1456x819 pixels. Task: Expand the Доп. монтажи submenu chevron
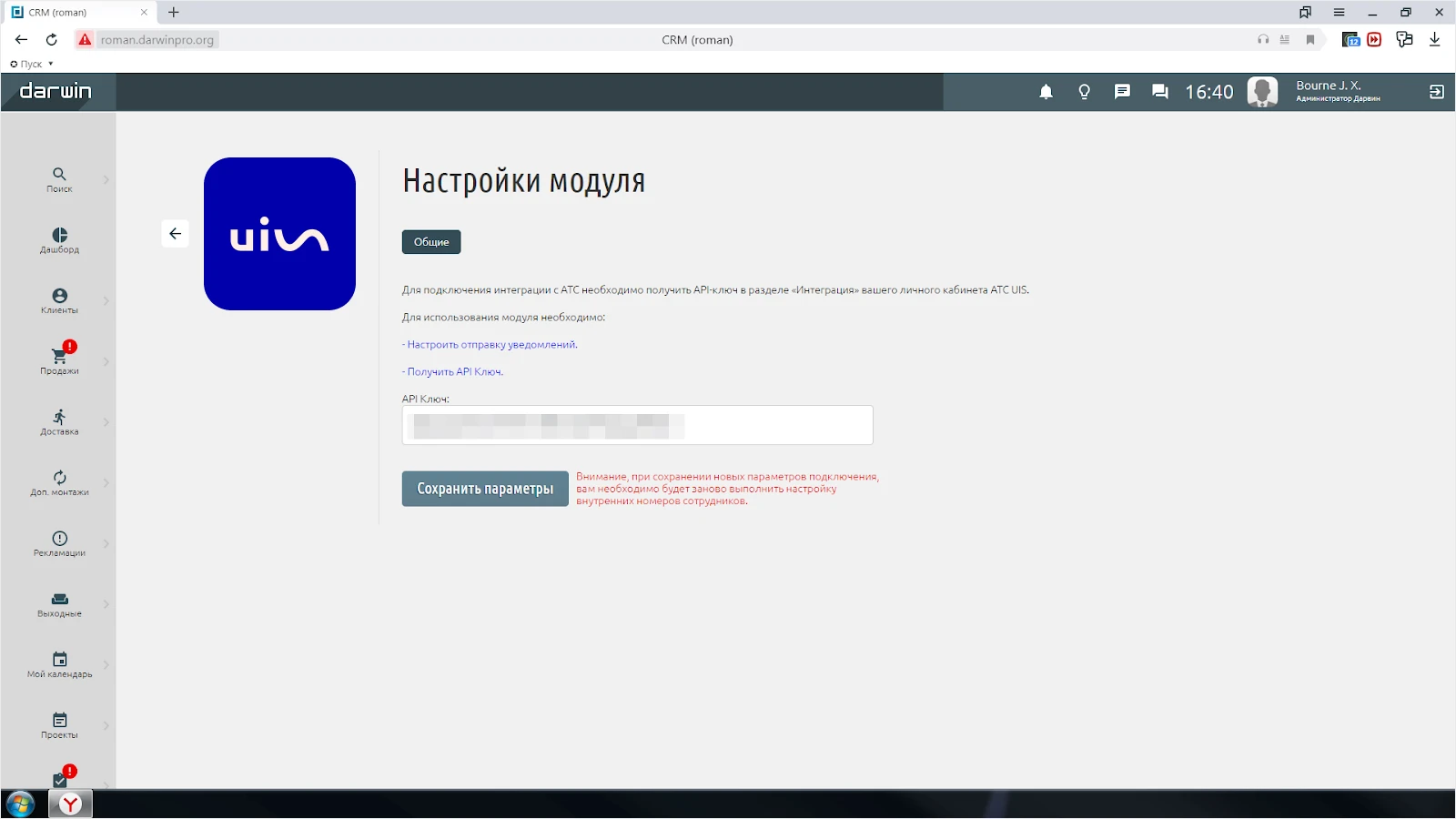[106, 483]
